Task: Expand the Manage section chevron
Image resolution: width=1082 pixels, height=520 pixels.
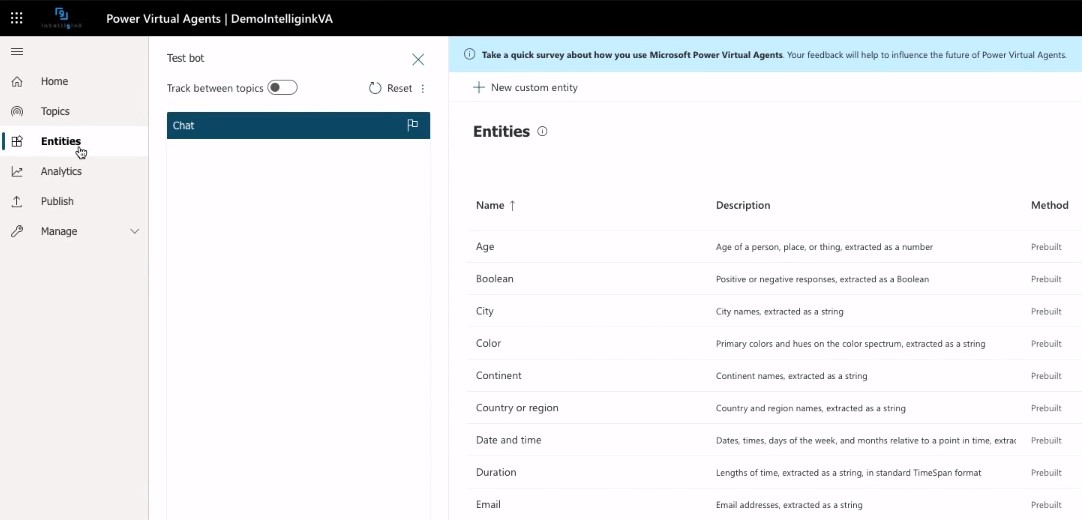Action: (135, 231)
